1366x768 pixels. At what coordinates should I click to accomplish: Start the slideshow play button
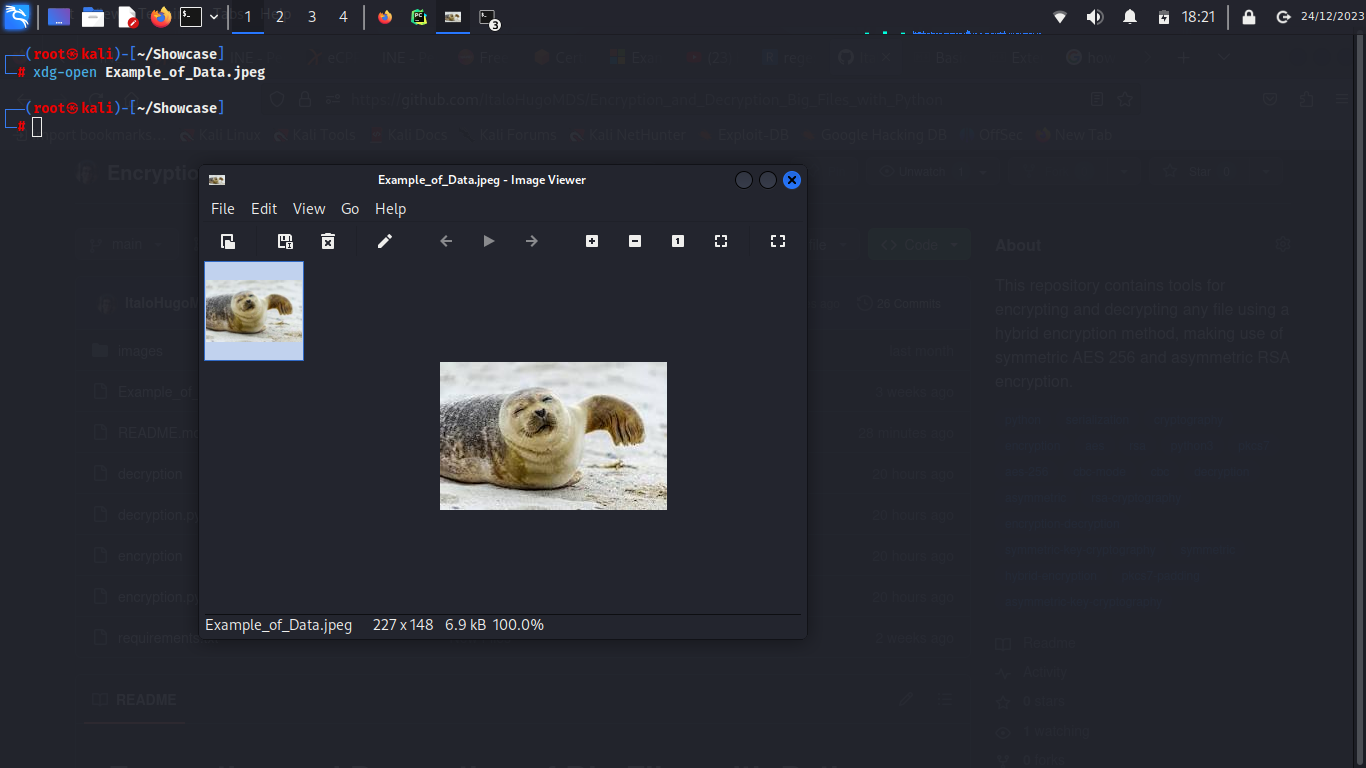pos(489,241)
